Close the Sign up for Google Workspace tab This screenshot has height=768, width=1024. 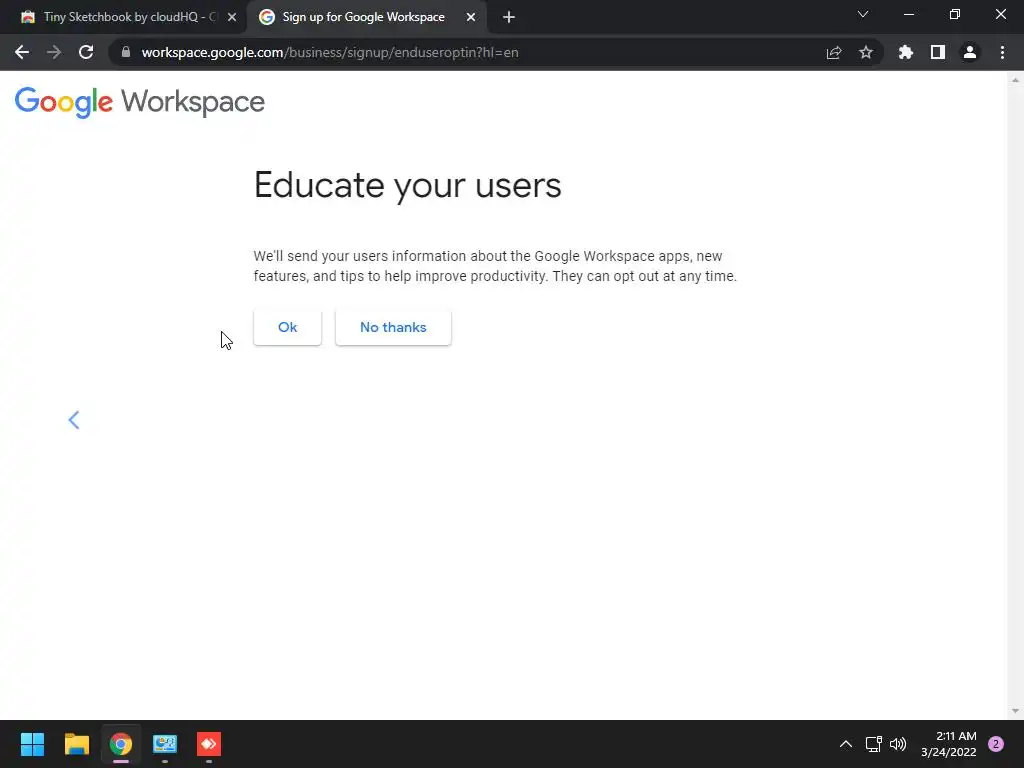click(471, 18)
